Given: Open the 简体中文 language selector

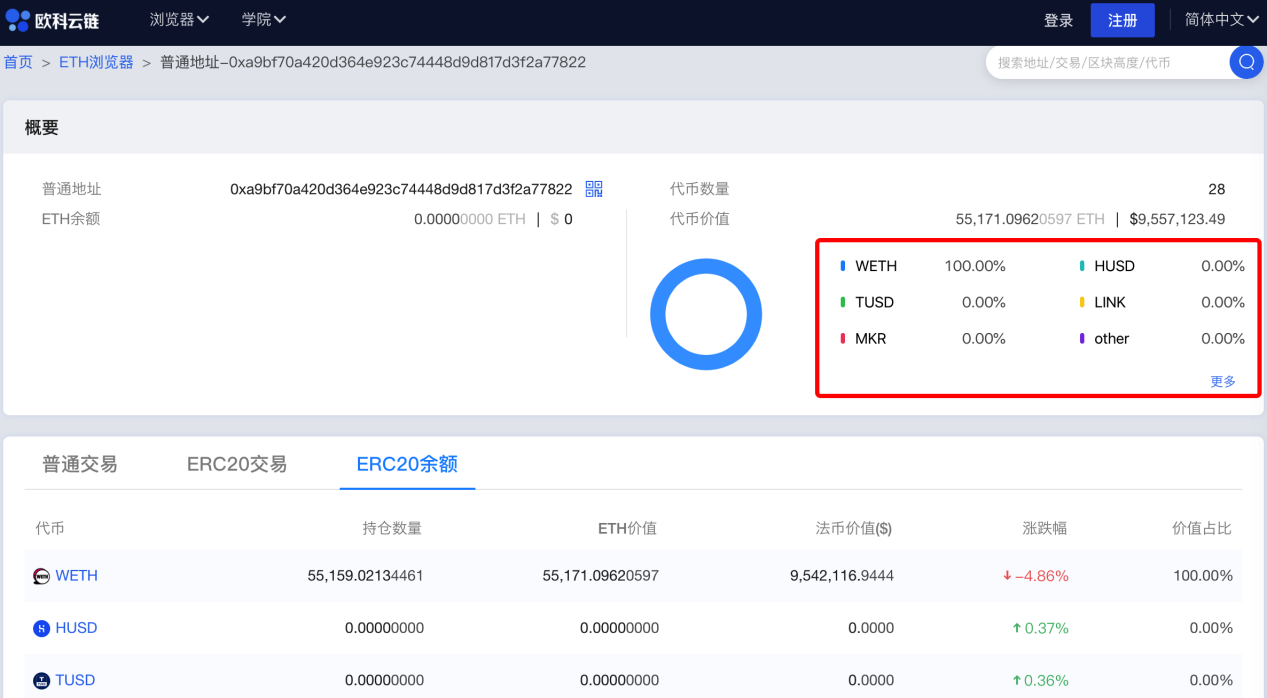Looking at the screenshot, I should [1221, 20].
